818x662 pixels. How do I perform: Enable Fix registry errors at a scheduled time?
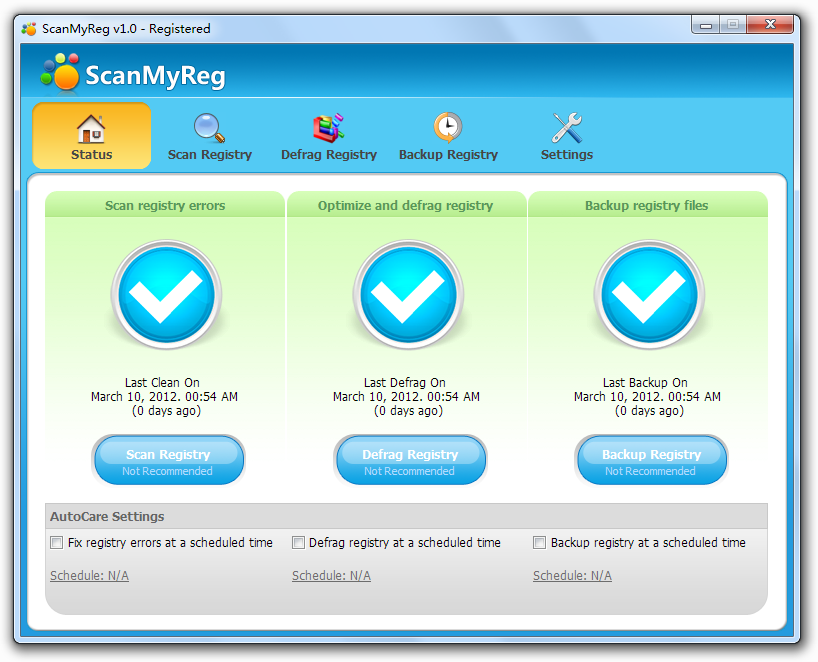tap(56, 543)
